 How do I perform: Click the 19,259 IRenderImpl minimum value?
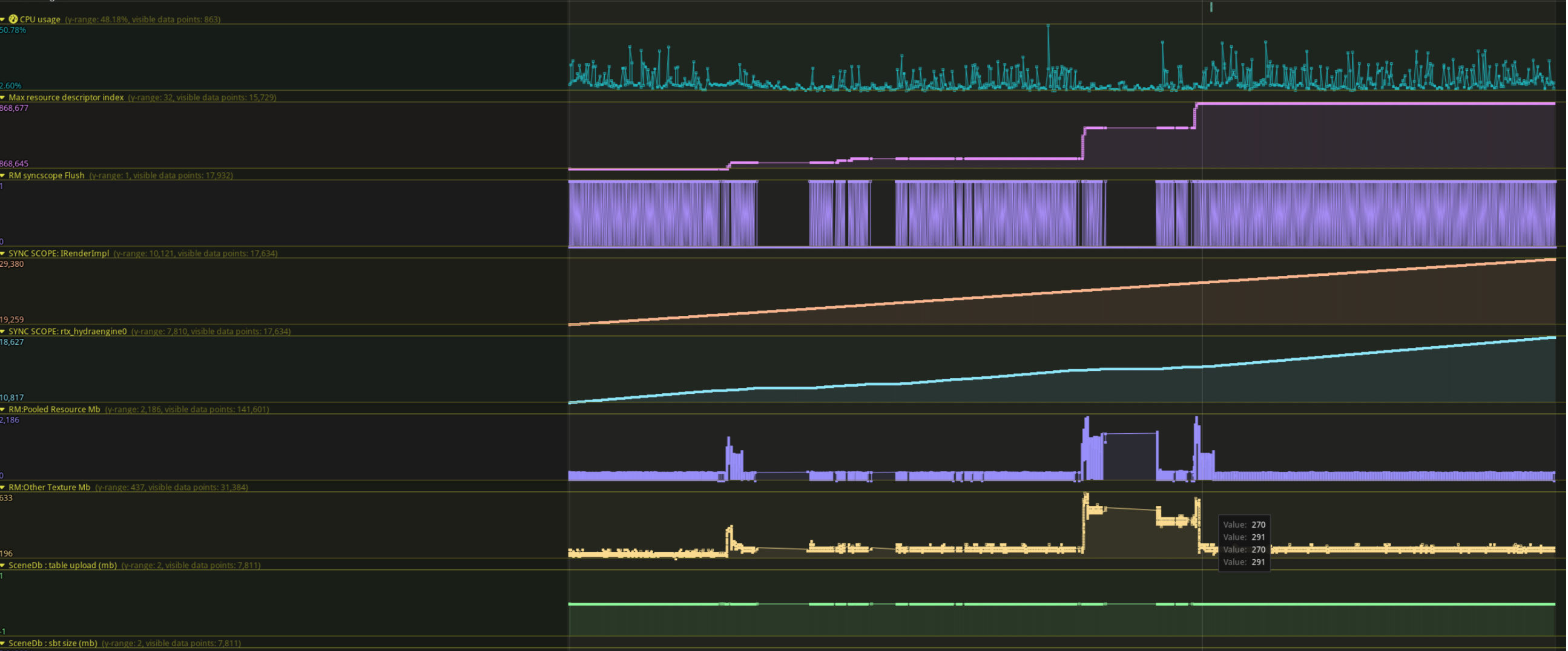(12, 319)
